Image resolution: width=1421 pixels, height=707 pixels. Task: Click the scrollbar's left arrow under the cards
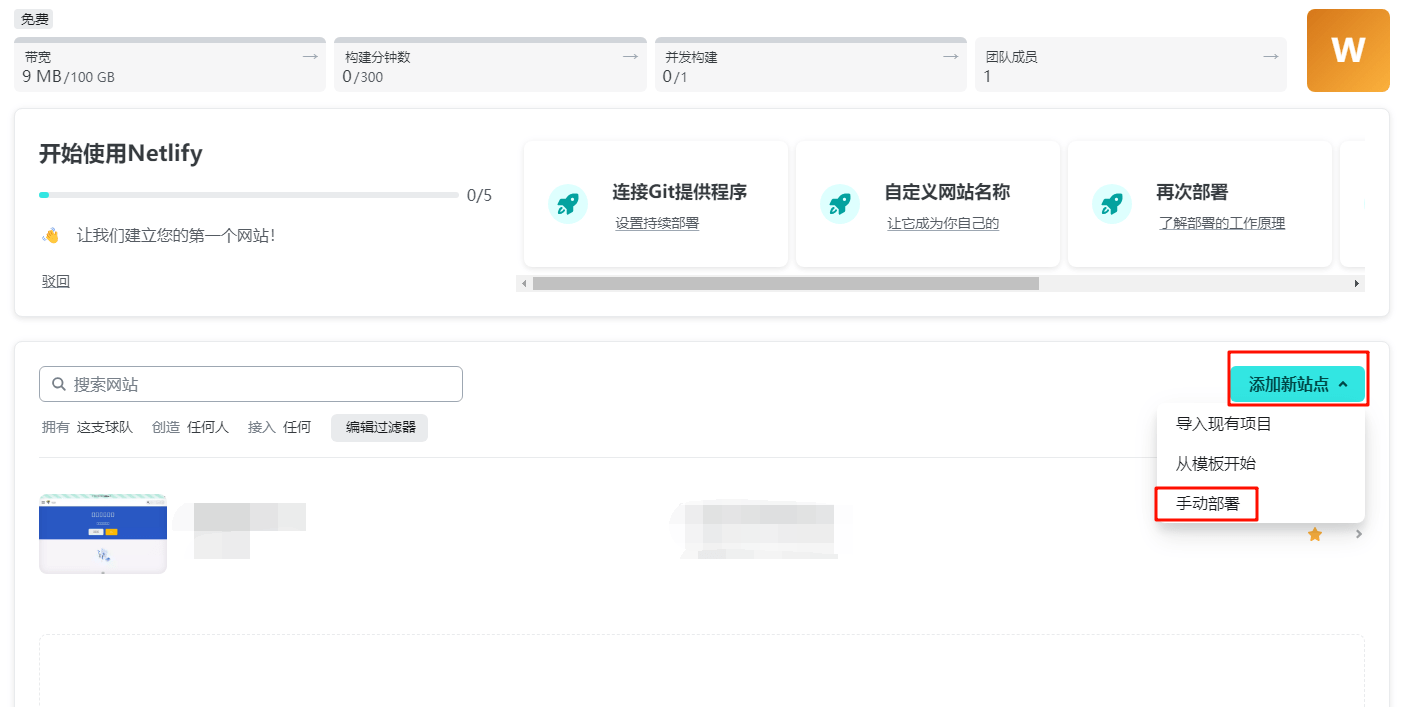pyautogui.click(x=524, y=284)
